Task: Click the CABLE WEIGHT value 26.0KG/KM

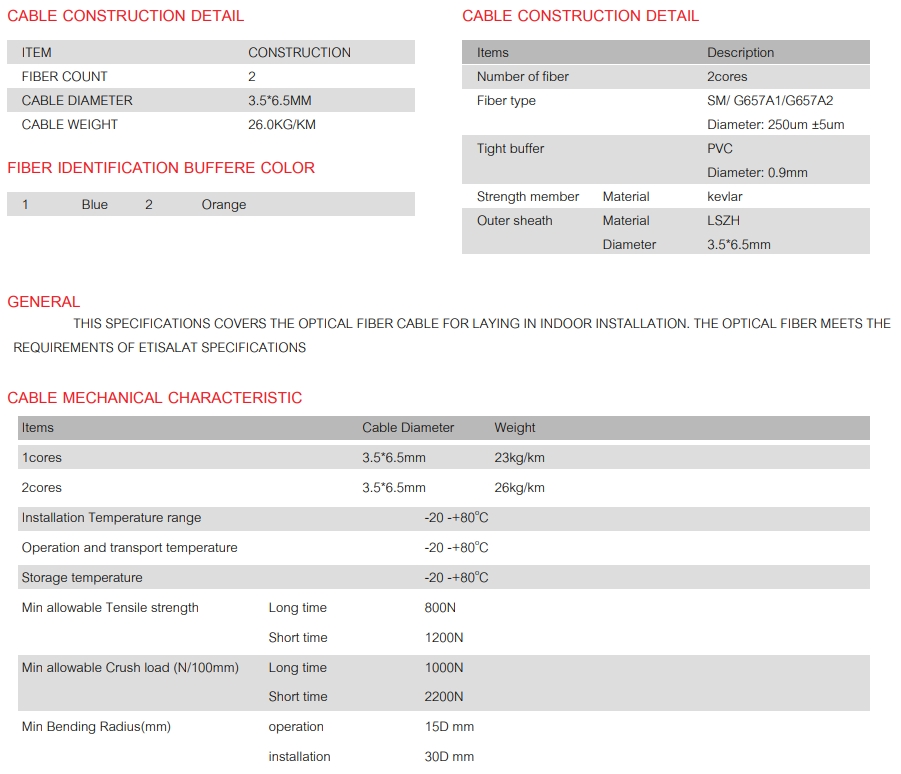Action: pyautogui.click(x=282, y=125)
